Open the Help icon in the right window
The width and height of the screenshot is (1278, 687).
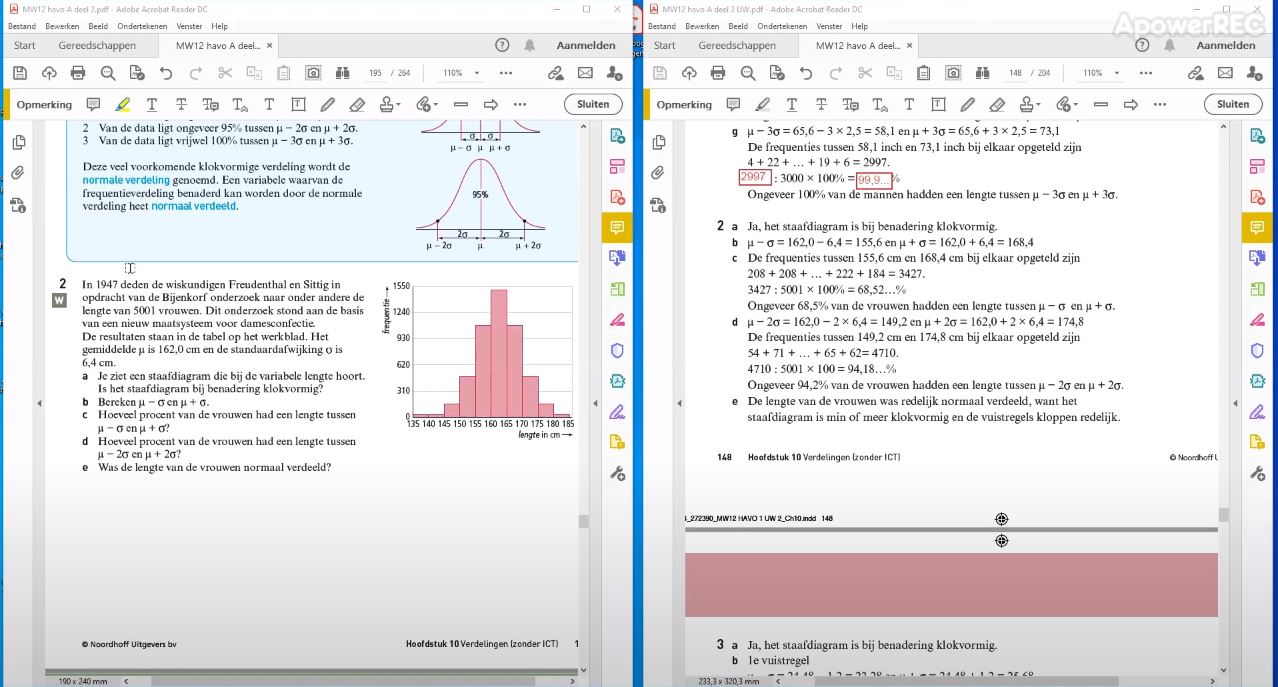pos(1142,45)
